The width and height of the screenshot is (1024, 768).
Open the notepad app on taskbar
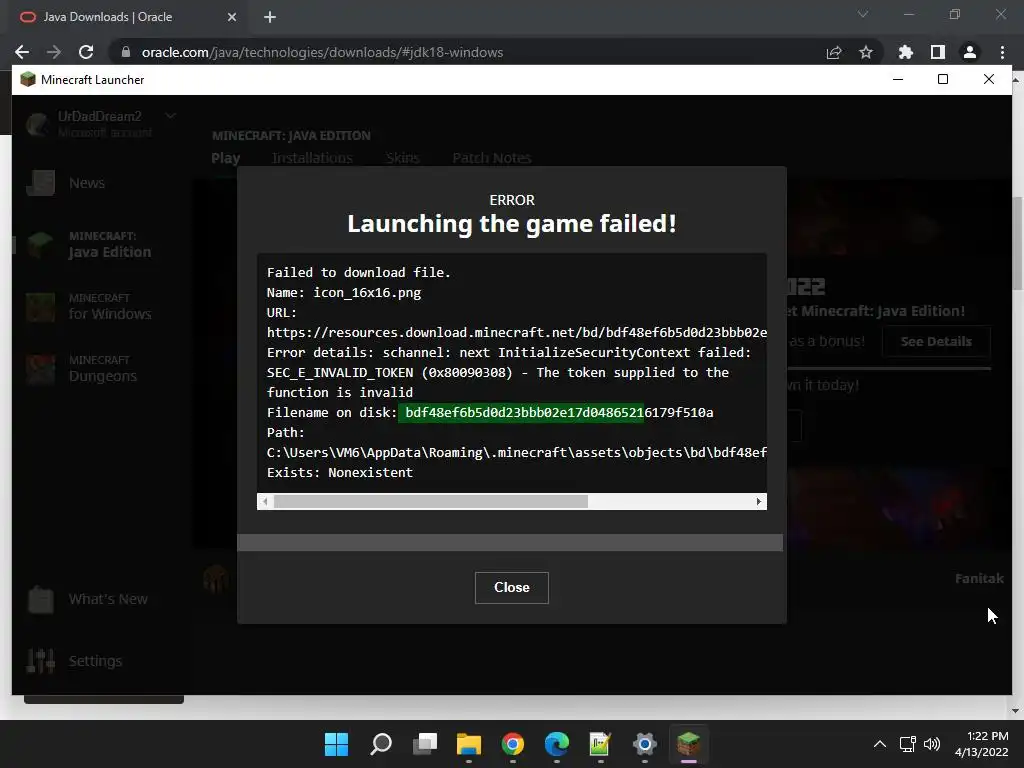coord(600,744)
